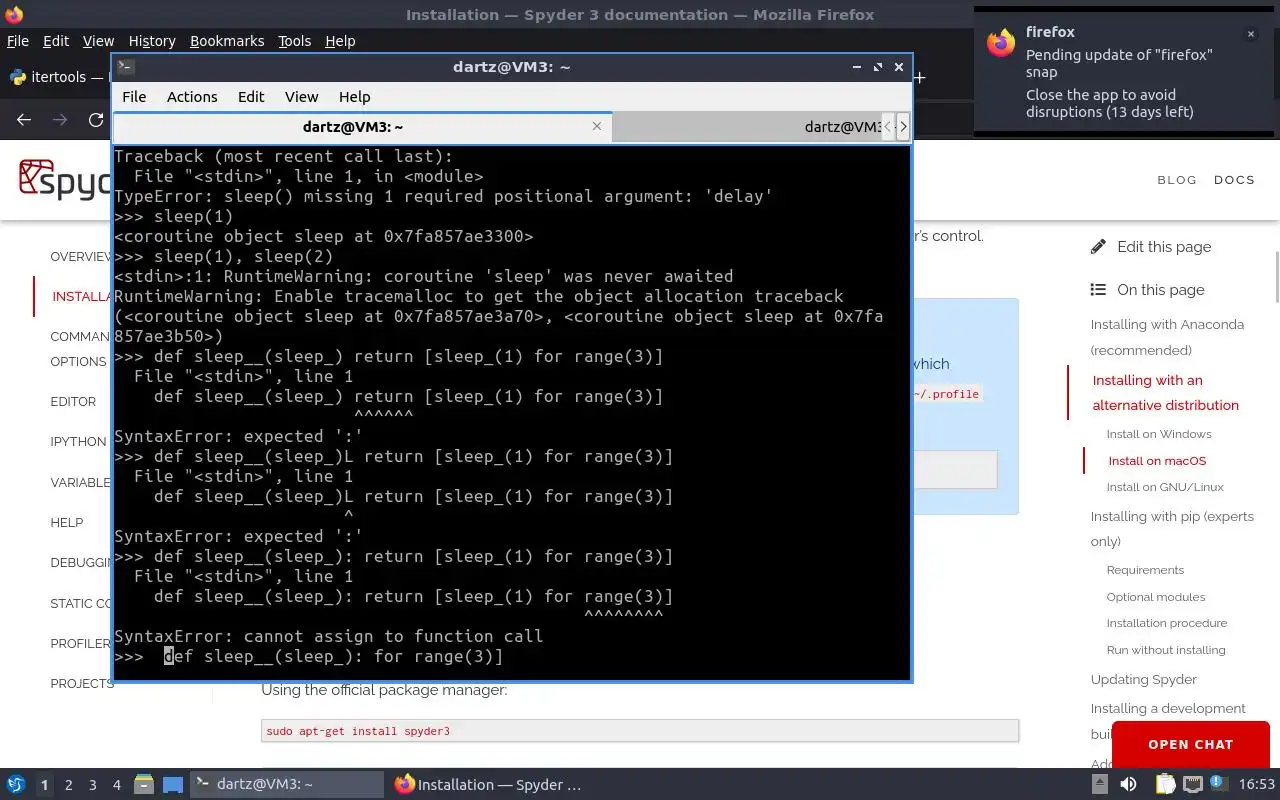The width and height of the screenshot is (1280, 800).
Task: Open the terminal File menu
Action: [134, 96]
